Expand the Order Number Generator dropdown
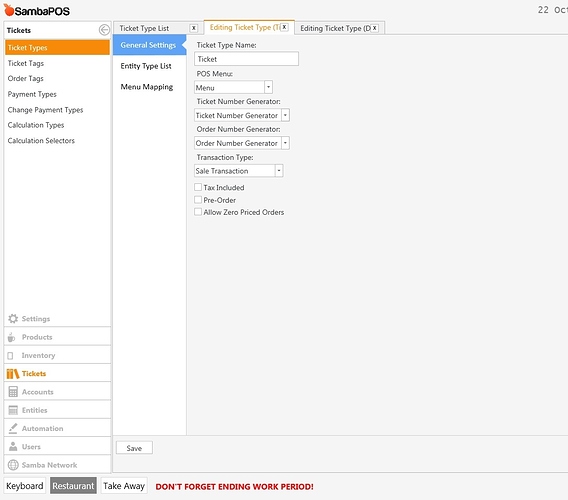The width and height of the screenshot is (568, 500). click(x=285, y=143)
